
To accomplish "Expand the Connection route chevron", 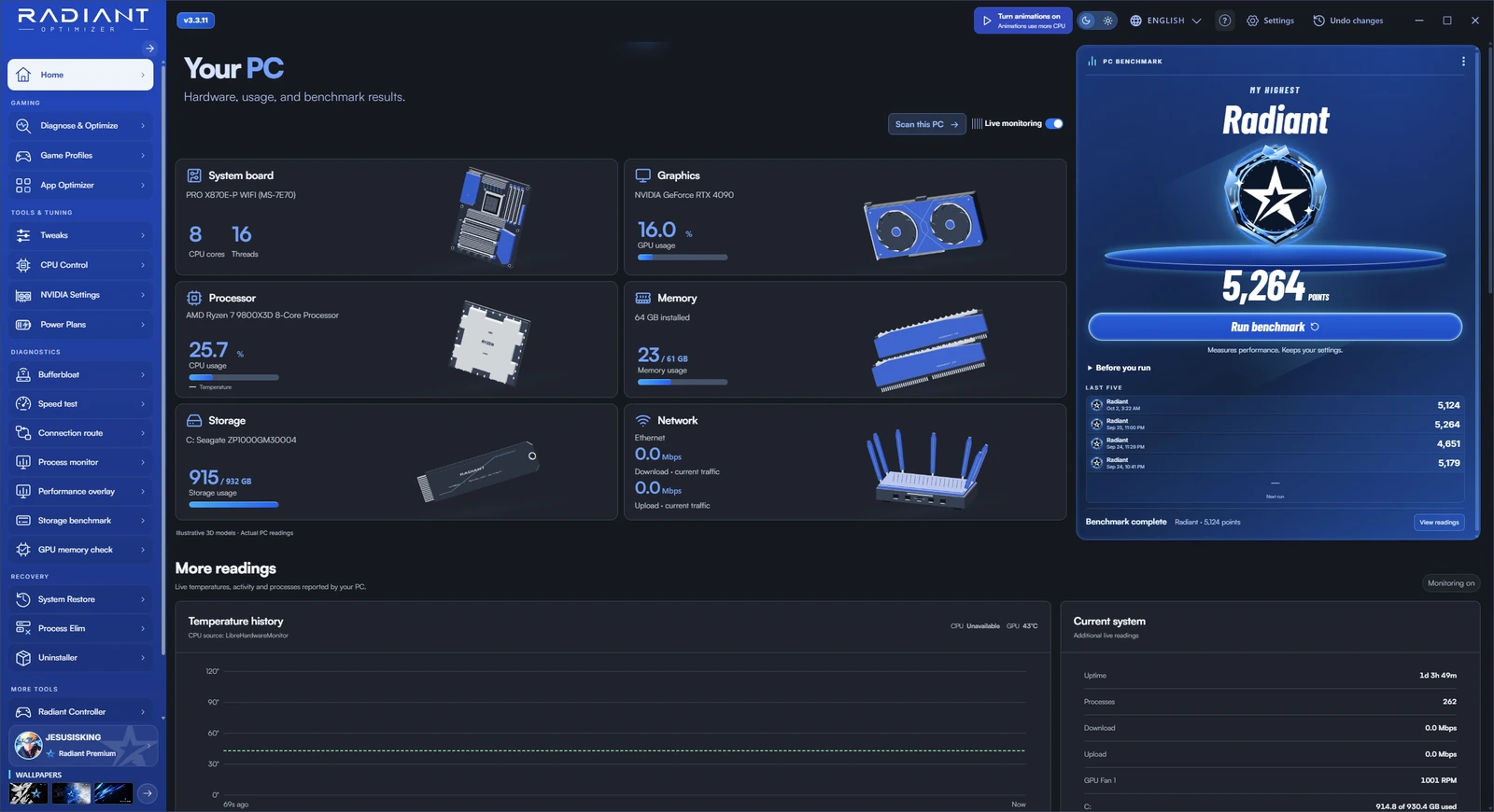I will pos(143,433).
